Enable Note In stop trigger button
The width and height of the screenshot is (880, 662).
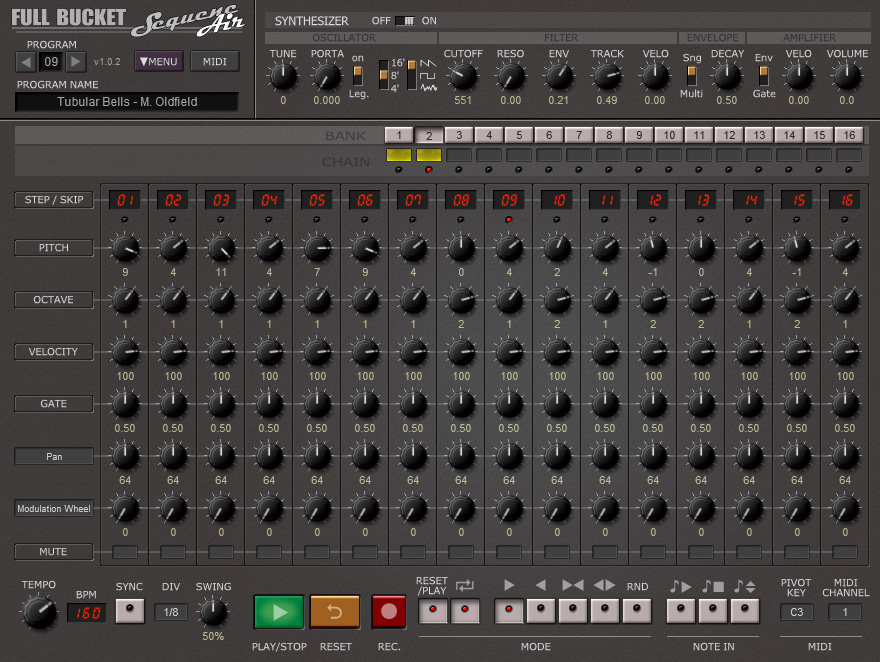click(713, 611)
